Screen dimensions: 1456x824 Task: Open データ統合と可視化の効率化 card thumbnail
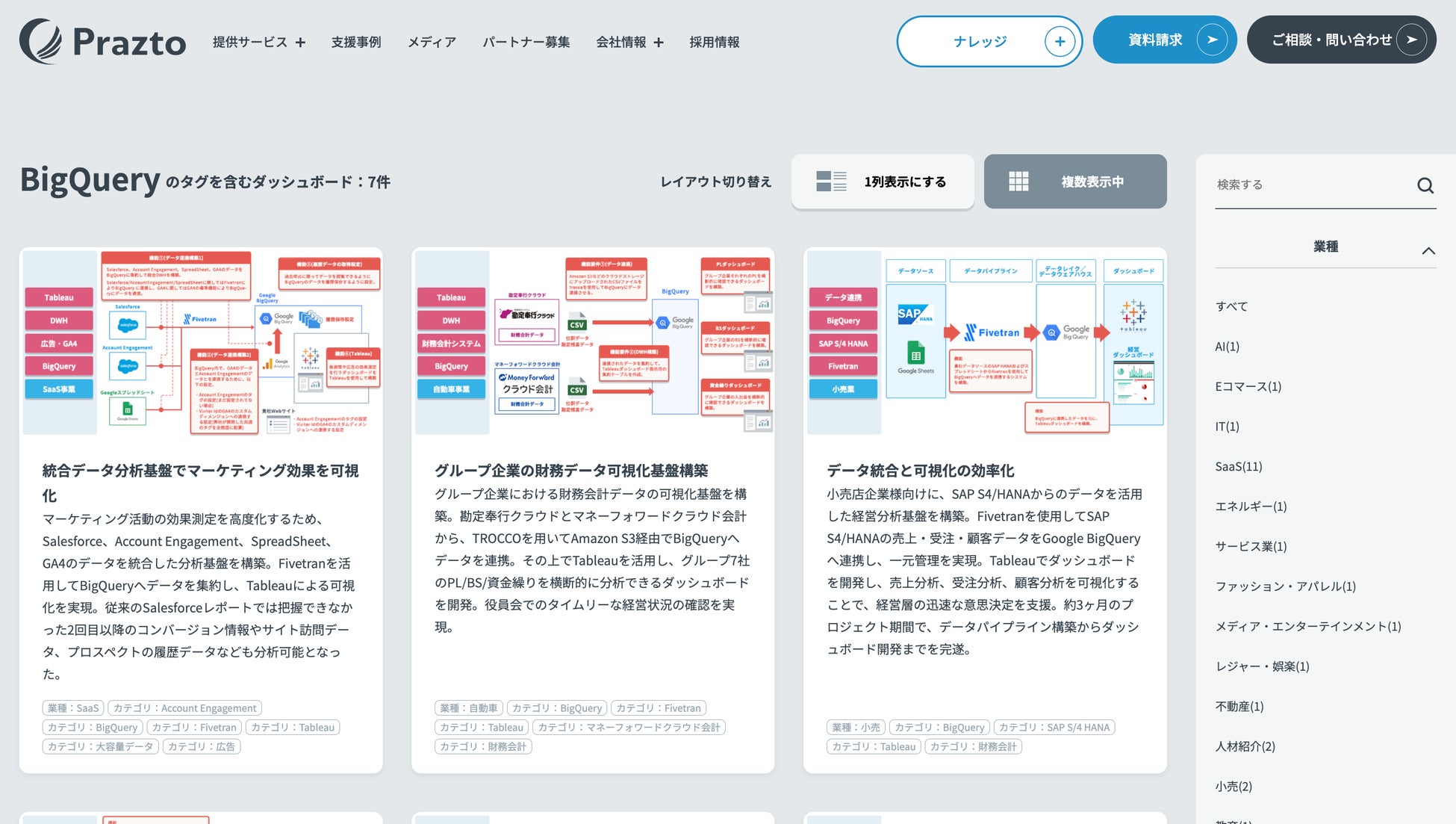985,341
